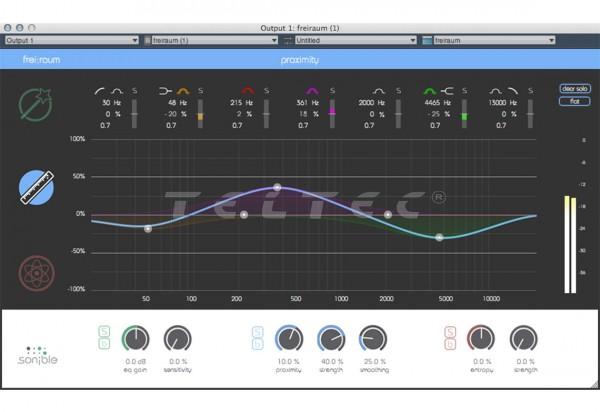Toggle solo on the 13000 Hz band
This screenshot has height=412, width=600.
[x=528, y=91]
